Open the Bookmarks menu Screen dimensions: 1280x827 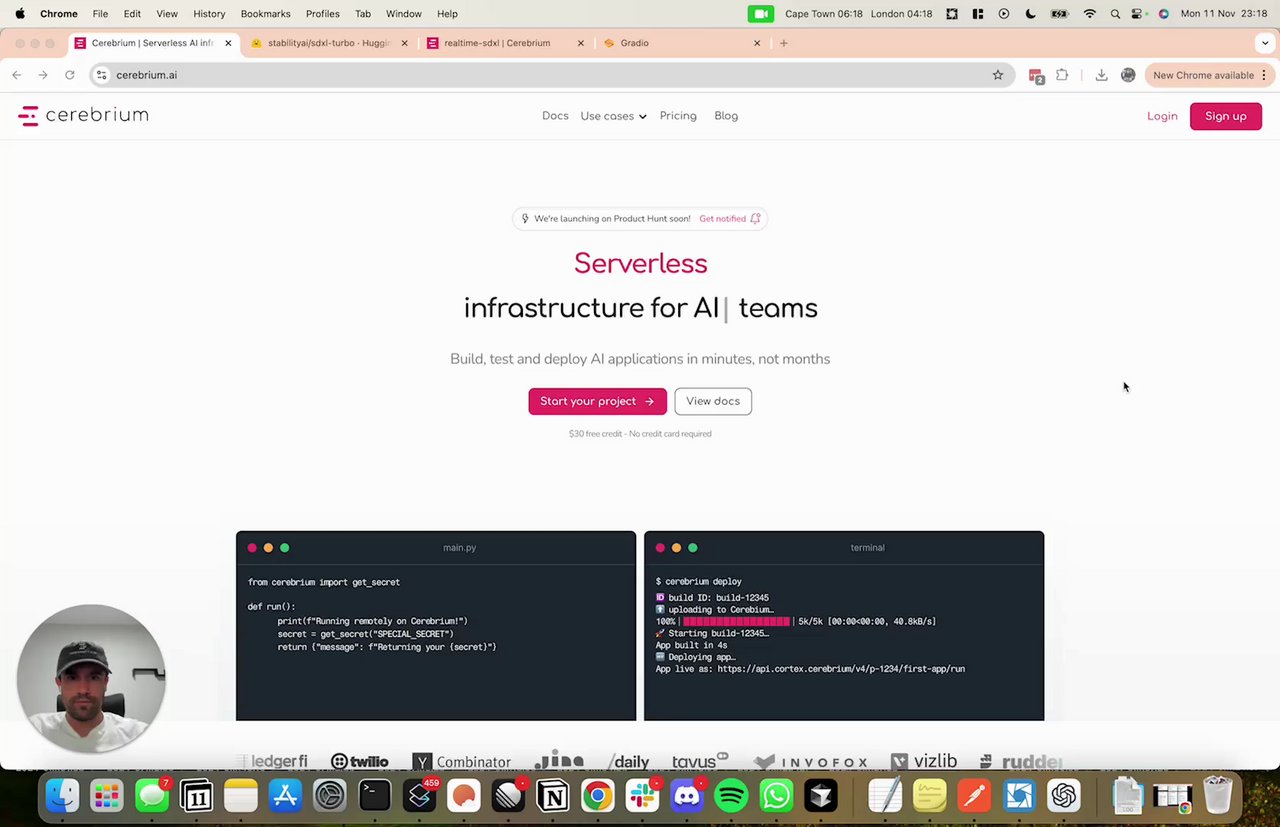coord(265,14)
